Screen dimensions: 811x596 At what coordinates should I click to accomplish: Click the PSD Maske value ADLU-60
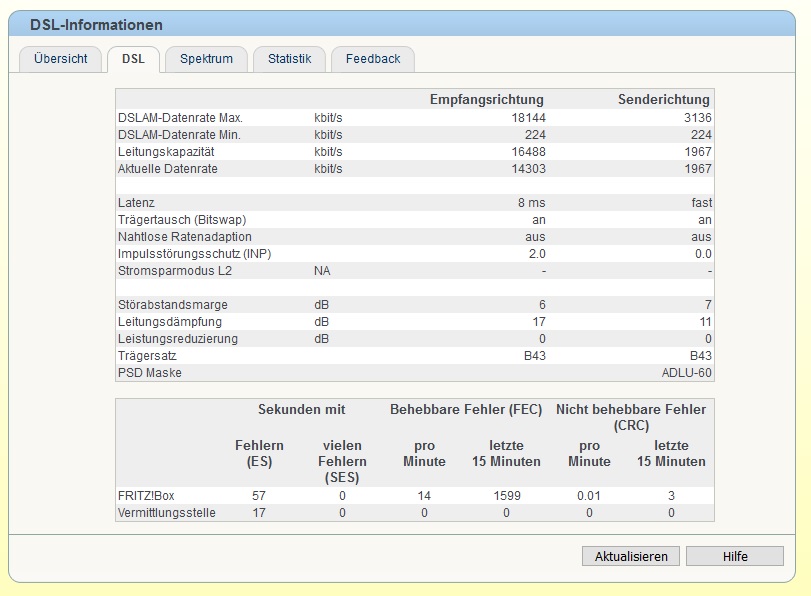(x=686, y=373)
